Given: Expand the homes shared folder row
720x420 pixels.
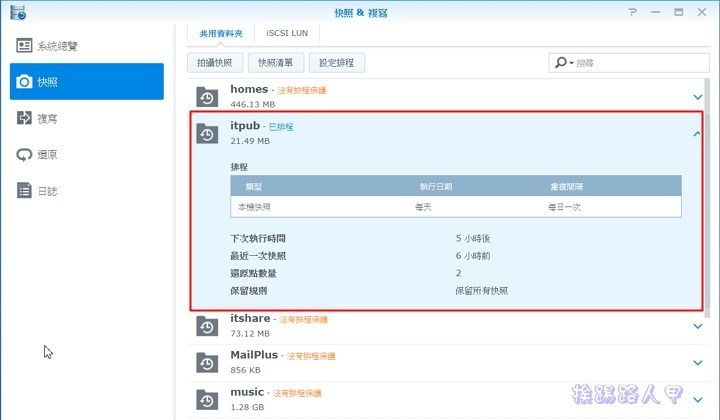Looking at the screenshot, I should point(698,97).
